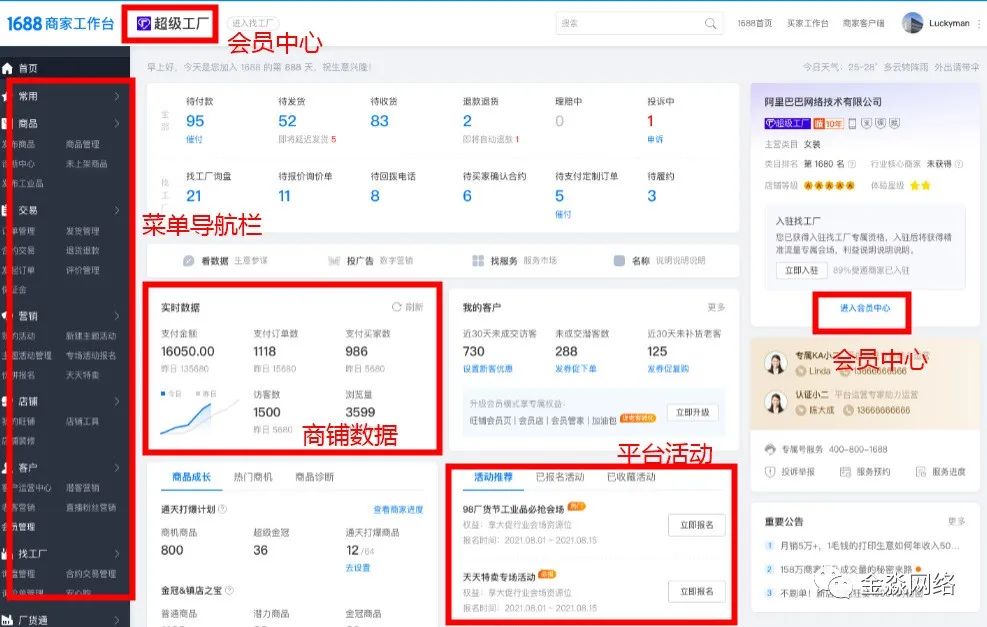Expand the 常用 menu chevron

point(117,96)
